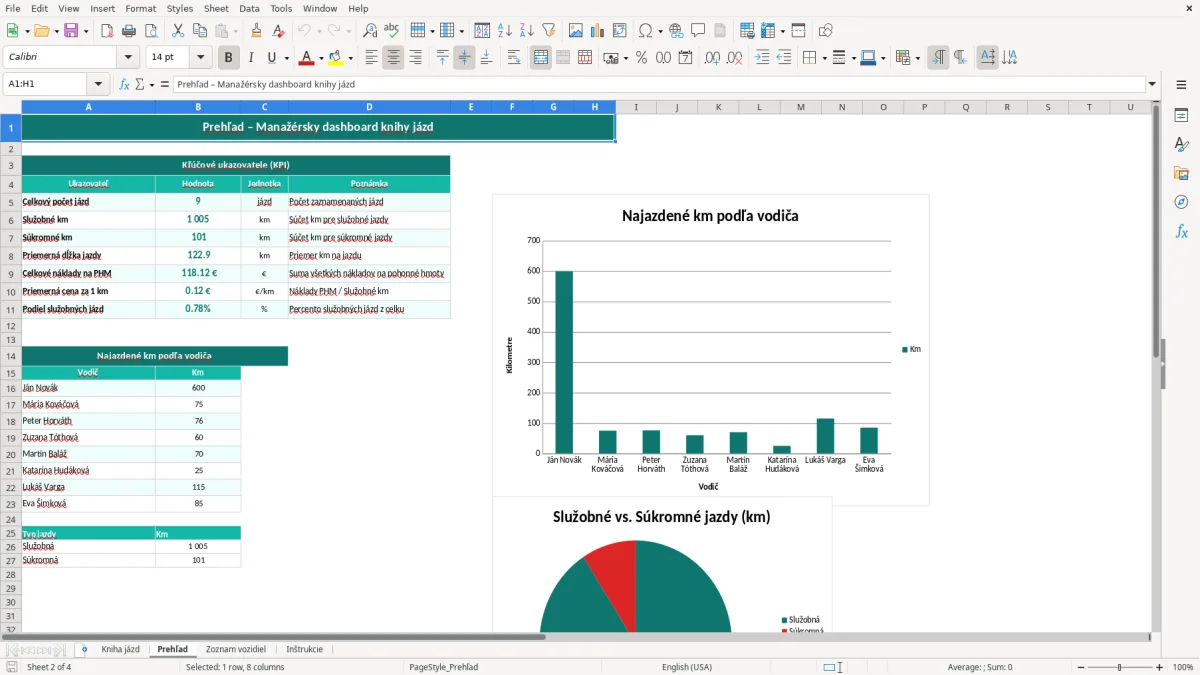This screenshot has width=1200, height=675.
Task: Click Sort Descending icon
Action: pos(527,31)
